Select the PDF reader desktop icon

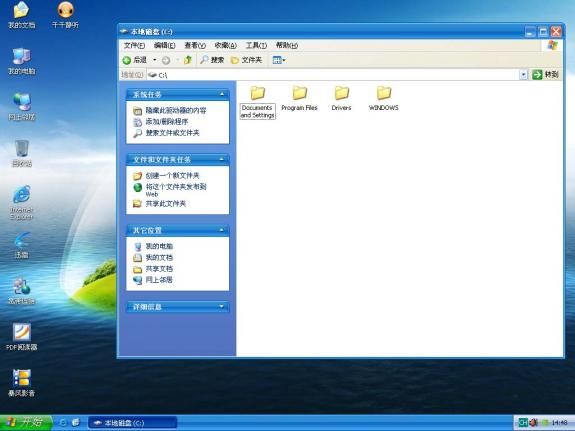(x=22, y=337)
